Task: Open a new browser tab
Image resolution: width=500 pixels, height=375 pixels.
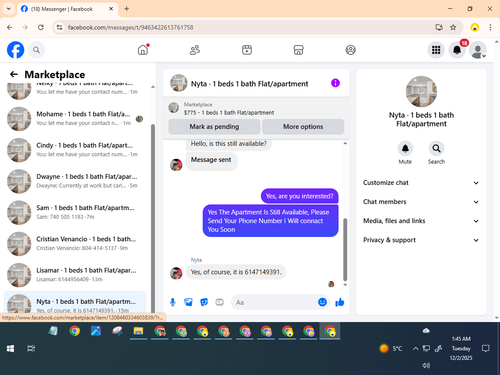Action: coord(127,9)
